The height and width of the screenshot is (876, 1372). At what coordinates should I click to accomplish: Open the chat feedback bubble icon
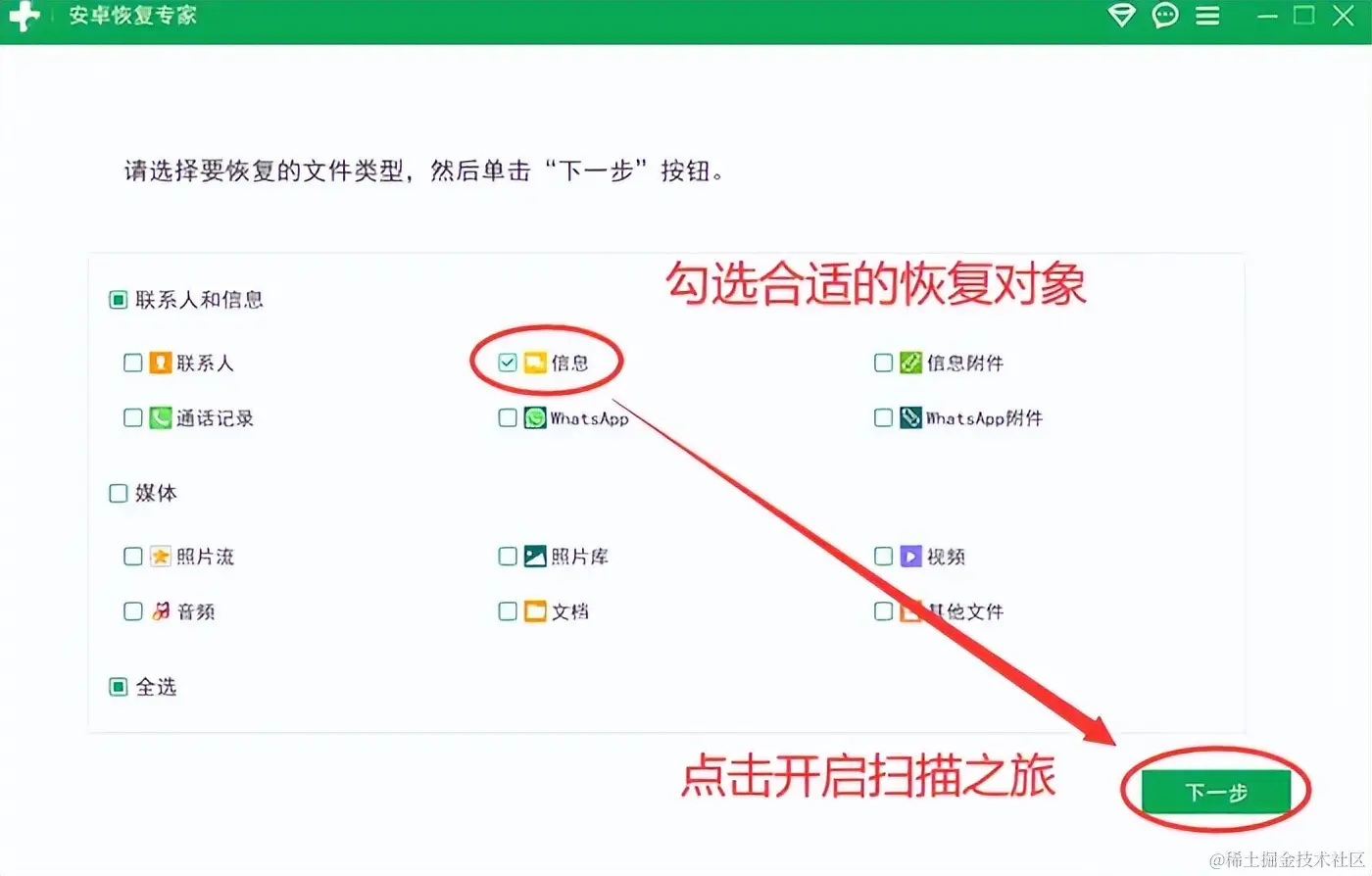pos(1165,16)
